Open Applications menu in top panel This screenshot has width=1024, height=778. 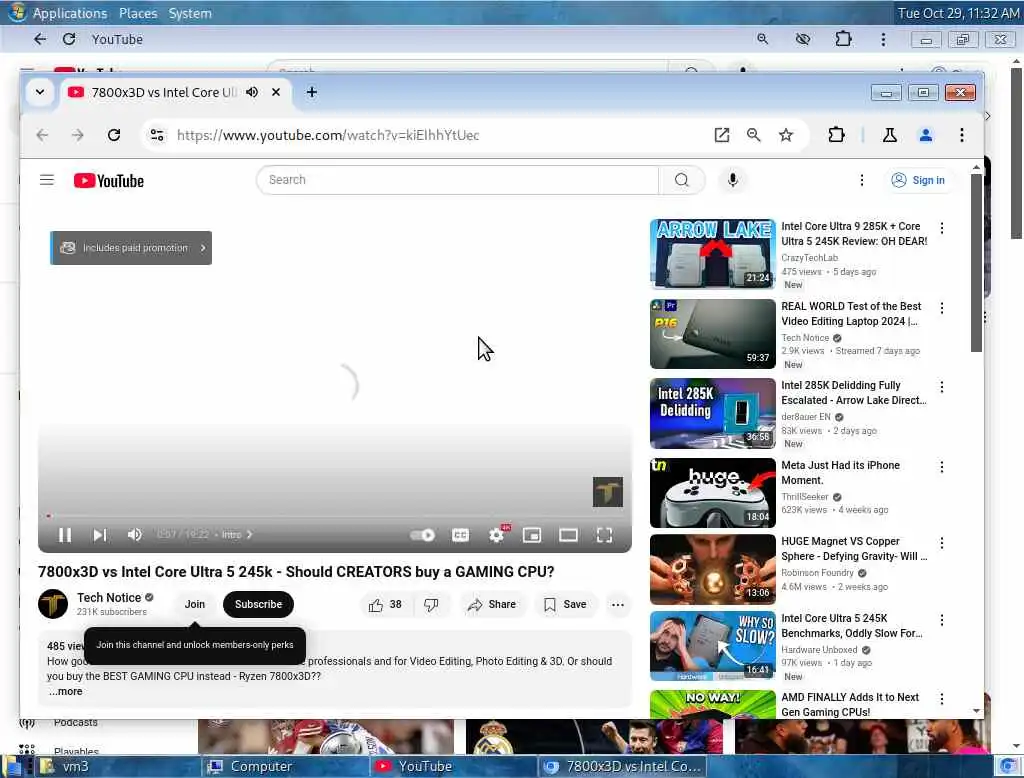click(x=69, y=13)
